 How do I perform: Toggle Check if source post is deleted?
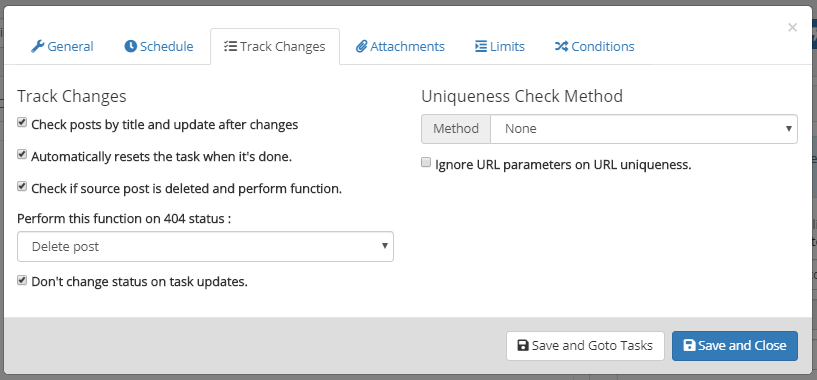tap(22, 187)
